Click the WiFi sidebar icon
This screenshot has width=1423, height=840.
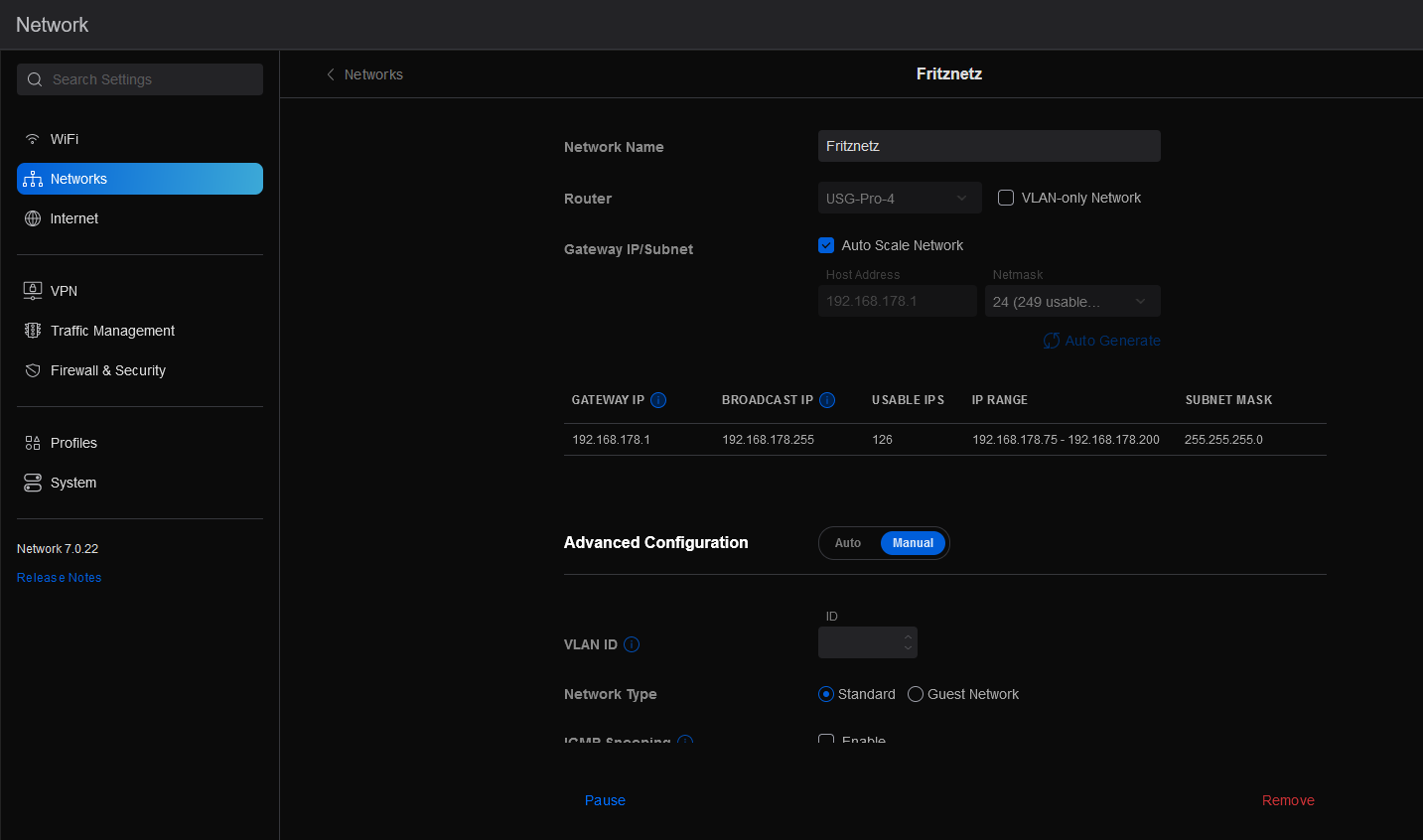pos(33,139)
